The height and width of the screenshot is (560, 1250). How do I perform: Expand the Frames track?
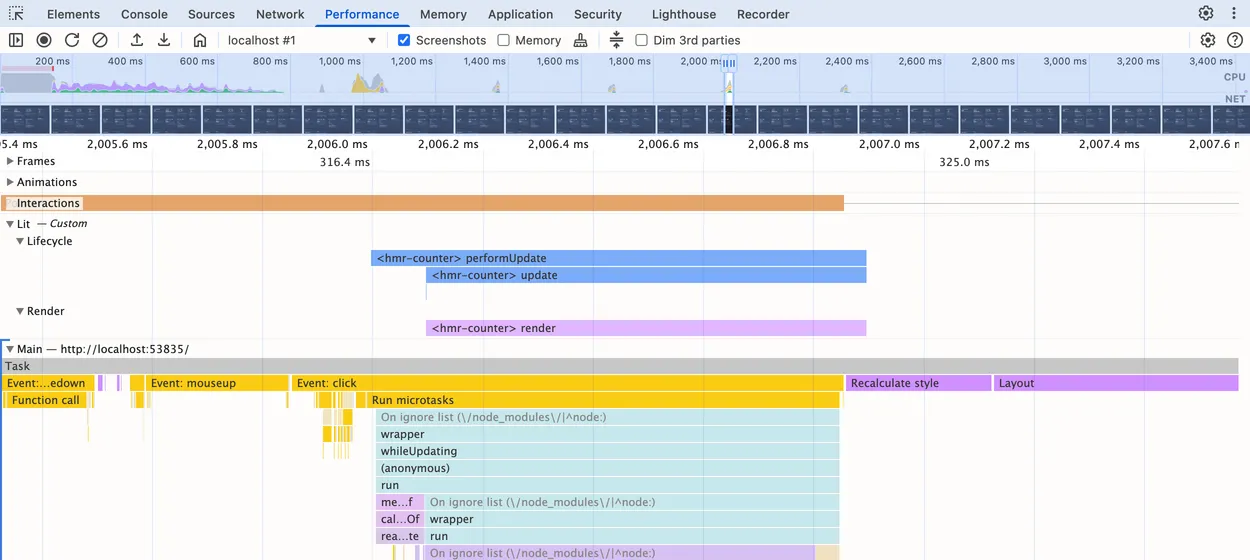(10, 161)
